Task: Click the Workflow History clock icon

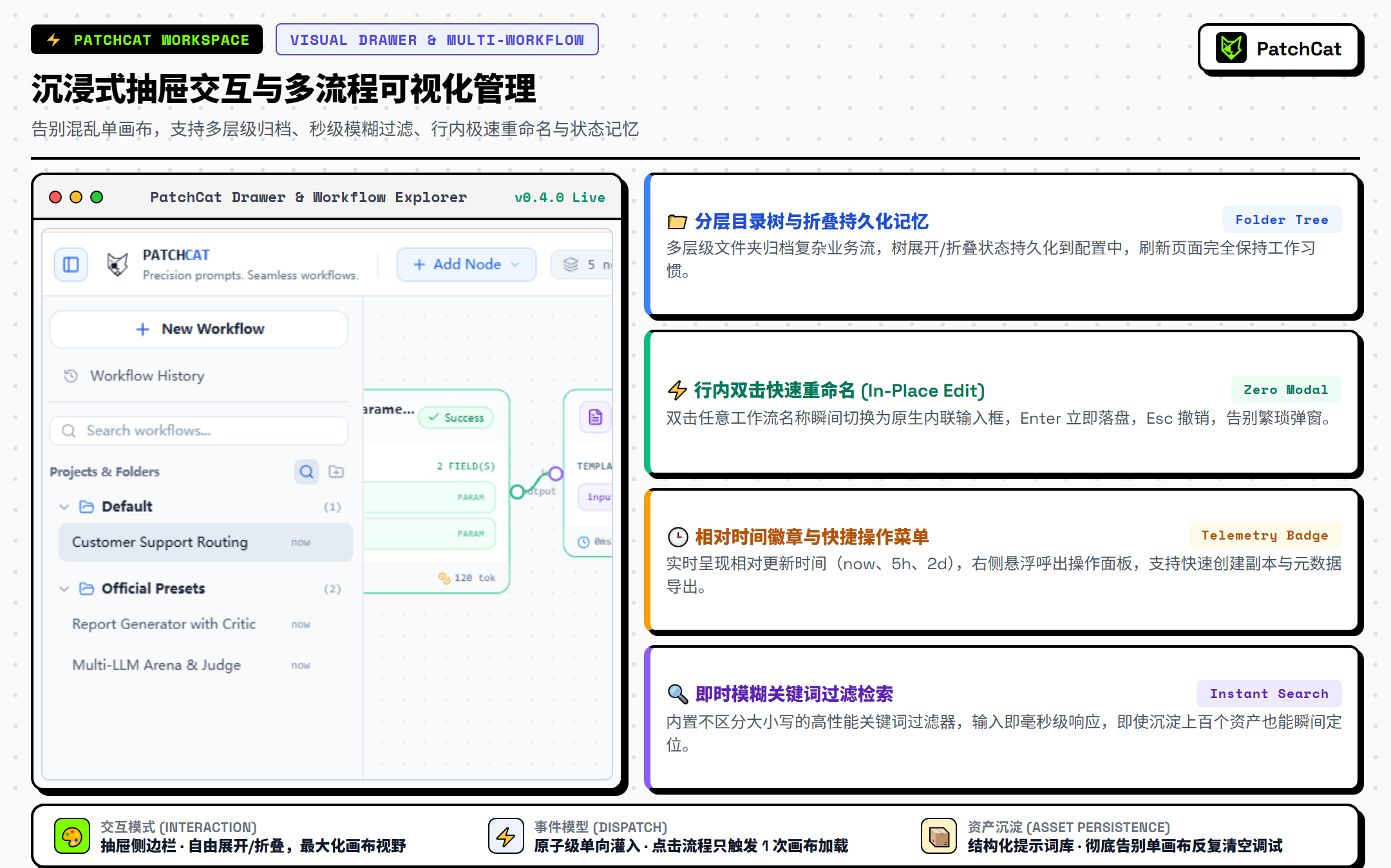Action: click(x=71, y=375)
